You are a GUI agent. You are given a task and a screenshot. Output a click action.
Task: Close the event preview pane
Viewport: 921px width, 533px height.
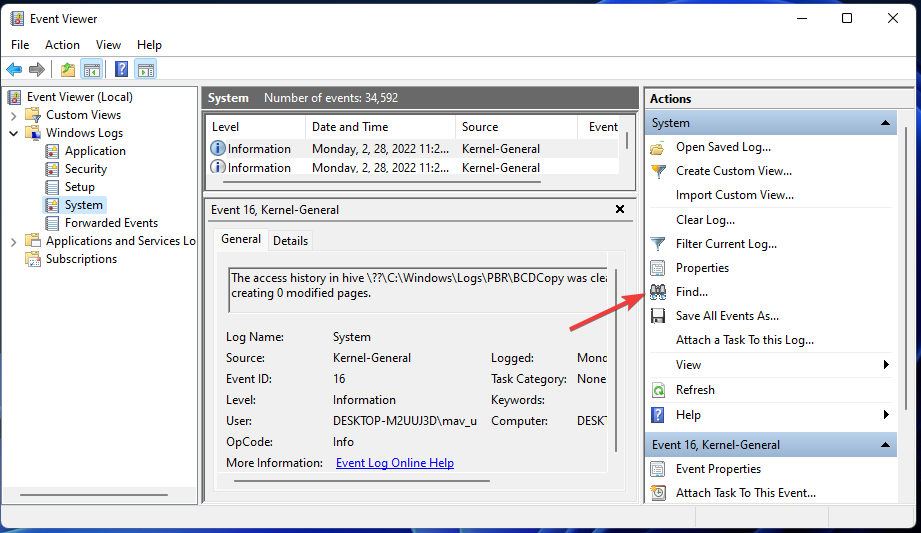click(620, 209)
